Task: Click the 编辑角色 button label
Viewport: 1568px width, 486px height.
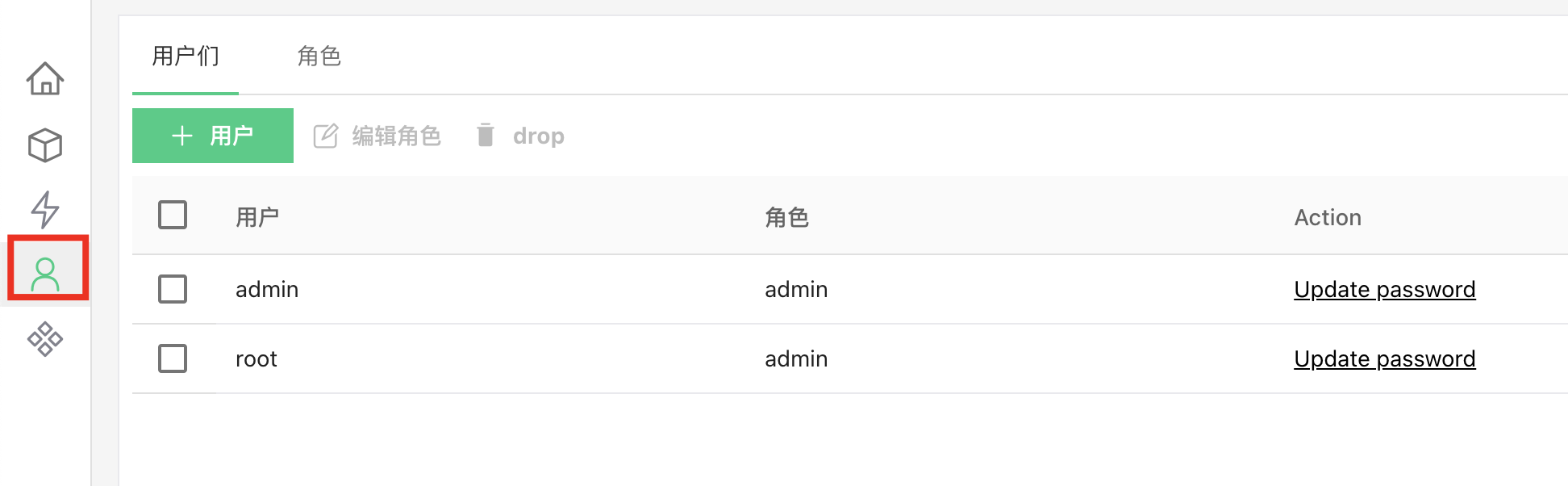Action: point(396,136)
